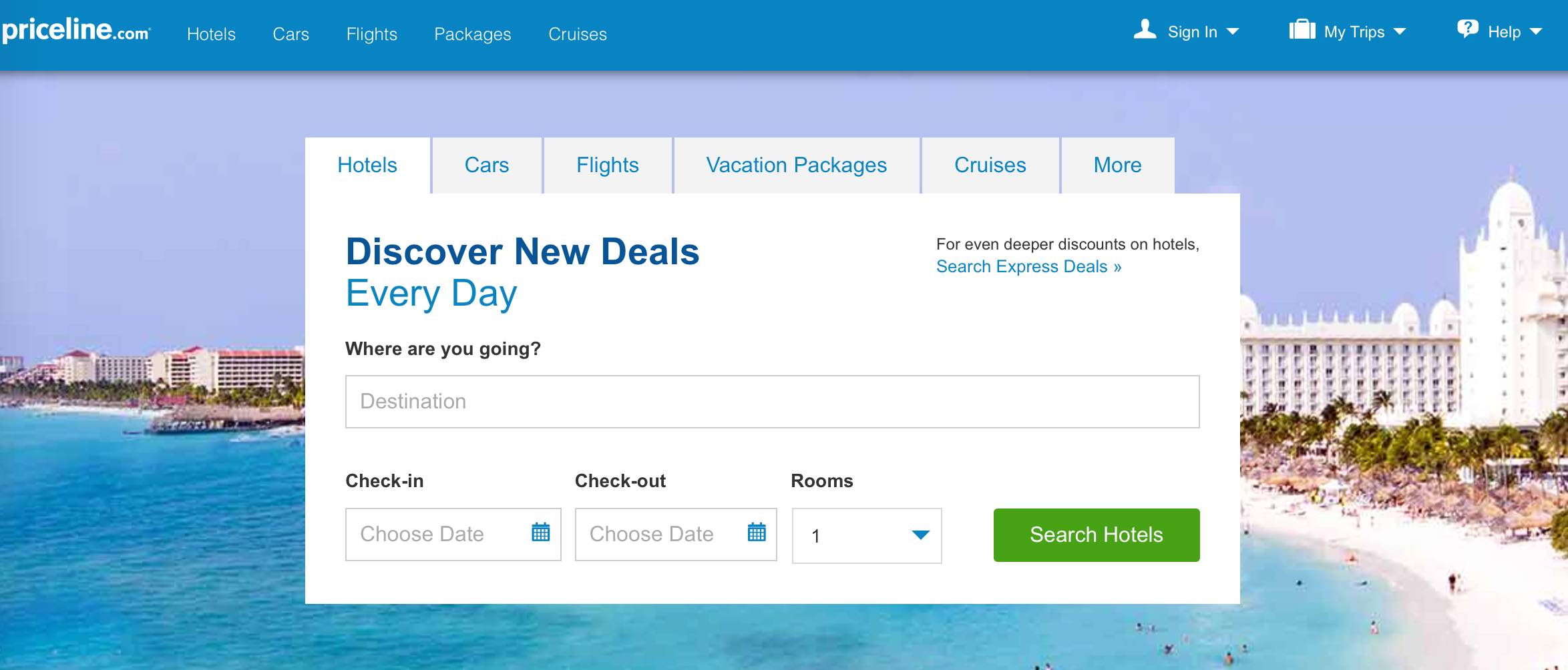1568x670 pixels.
Task: Open the Check-in calendar icon
Action: [x=540, y=533]
